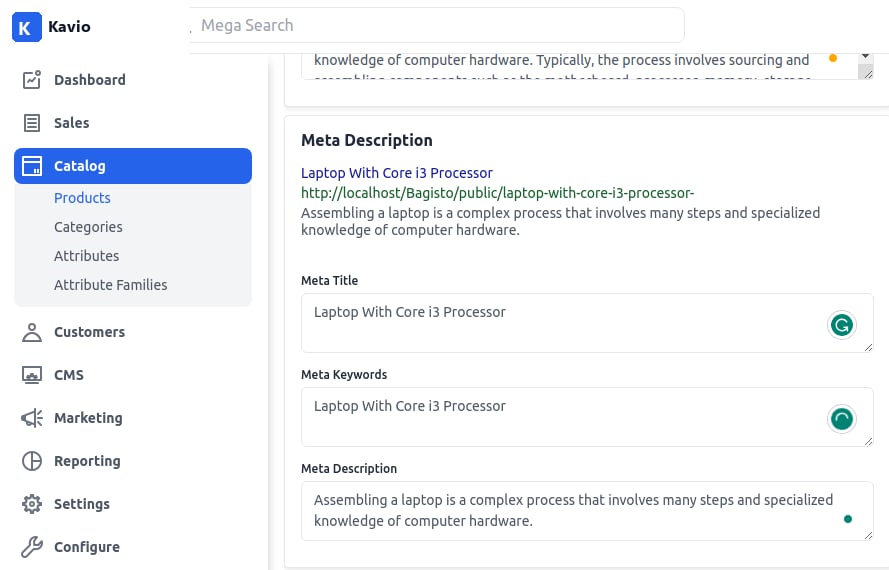Viewport: 889px width, 570px height.
Task: Grab resize handle of Meta Keywords textarea
Action: [x=868, y=441]
